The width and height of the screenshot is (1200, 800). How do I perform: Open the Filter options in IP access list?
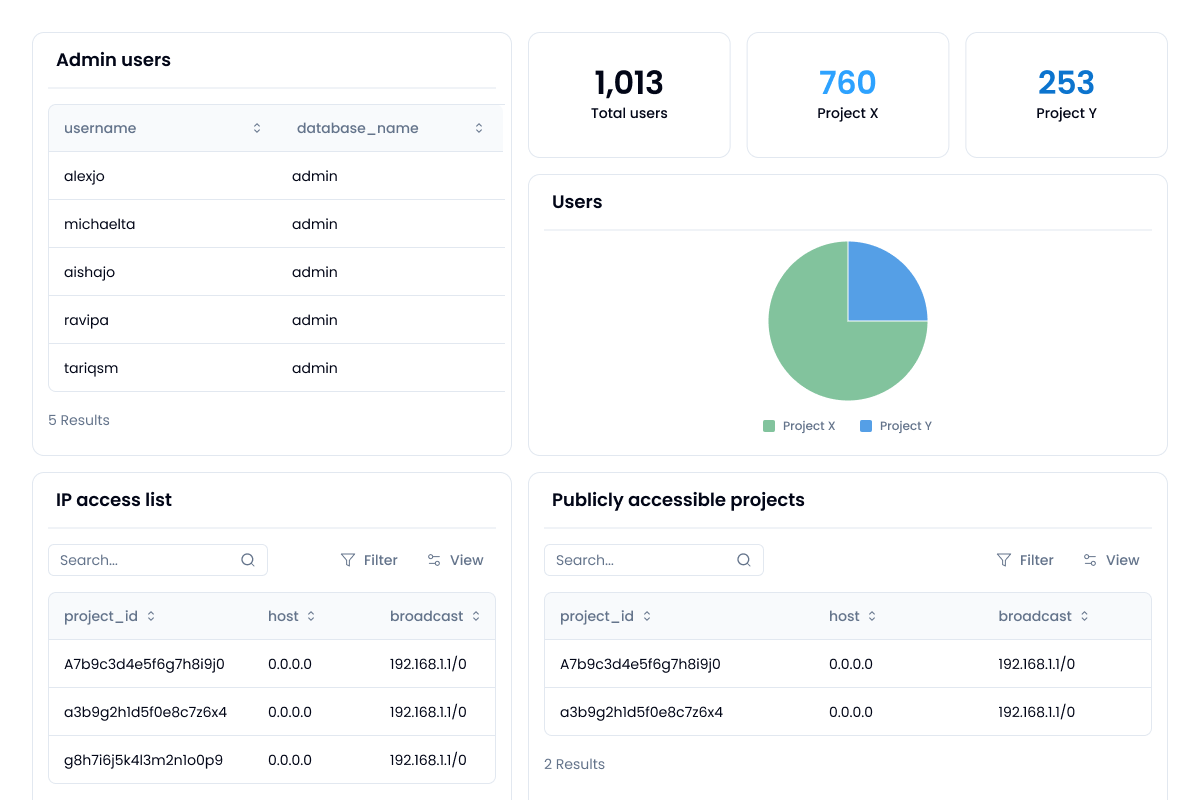(x=369, y=560)
